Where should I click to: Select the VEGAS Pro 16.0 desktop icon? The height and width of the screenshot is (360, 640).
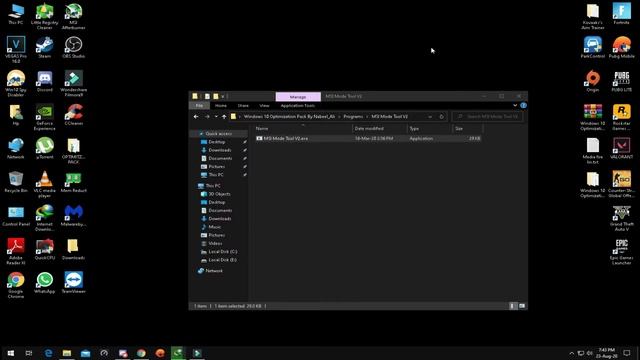click(16, 50)
